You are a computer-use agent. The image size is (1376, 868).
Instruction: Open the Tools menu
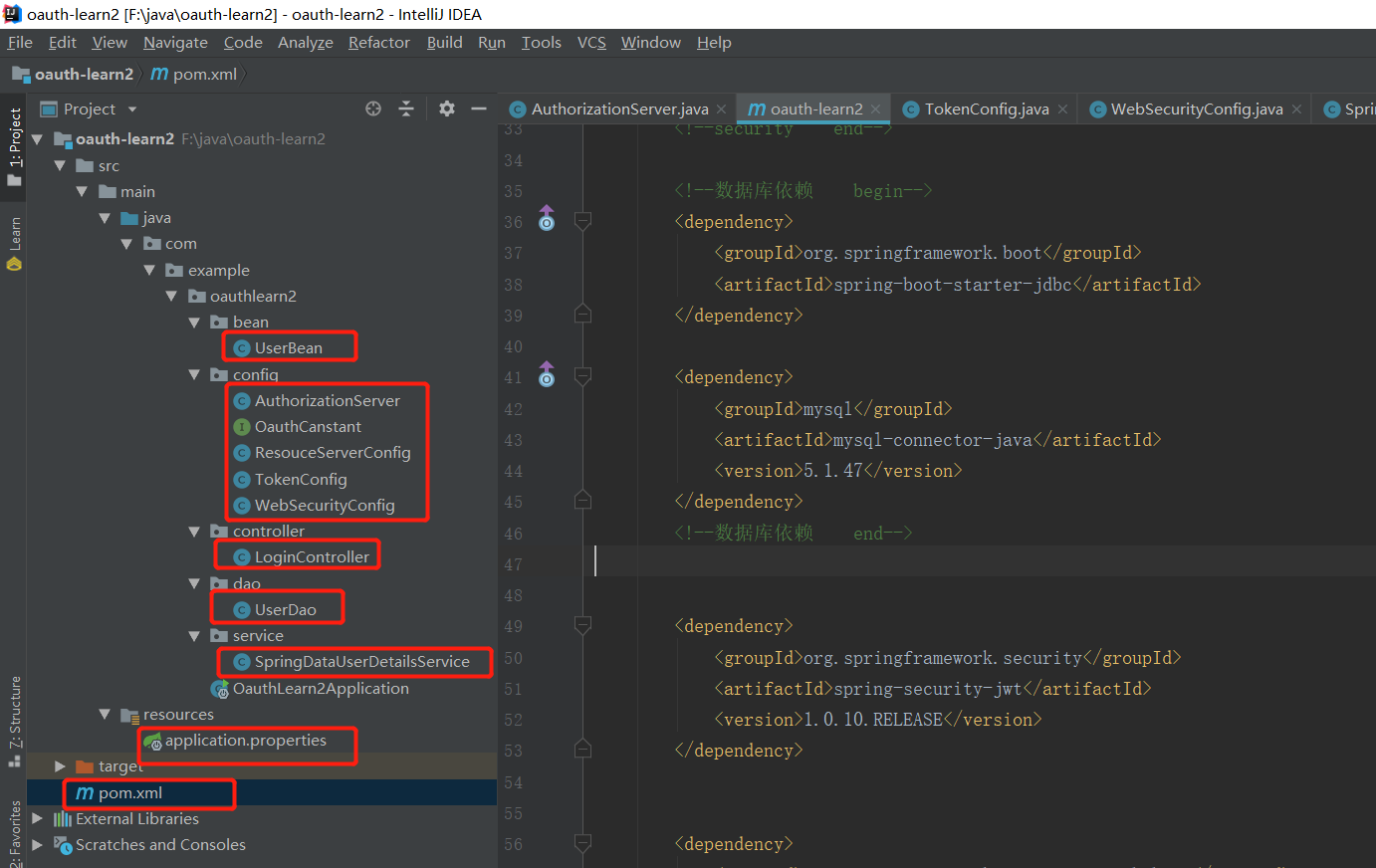pyautogui.click(x=542, y=42)
